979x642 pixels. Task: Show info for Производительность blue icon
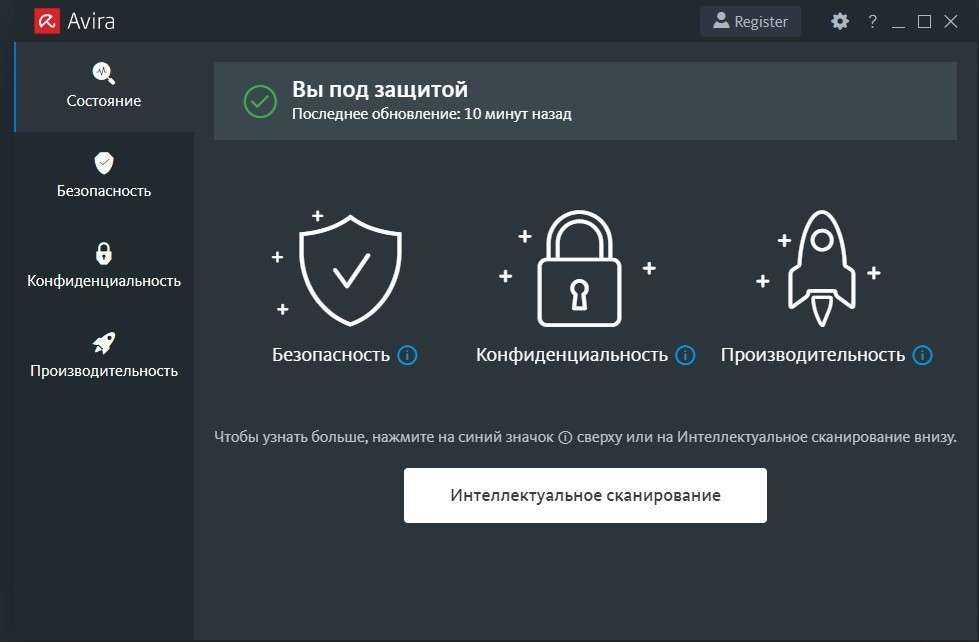pyautogui.click(x=922, y=355)
